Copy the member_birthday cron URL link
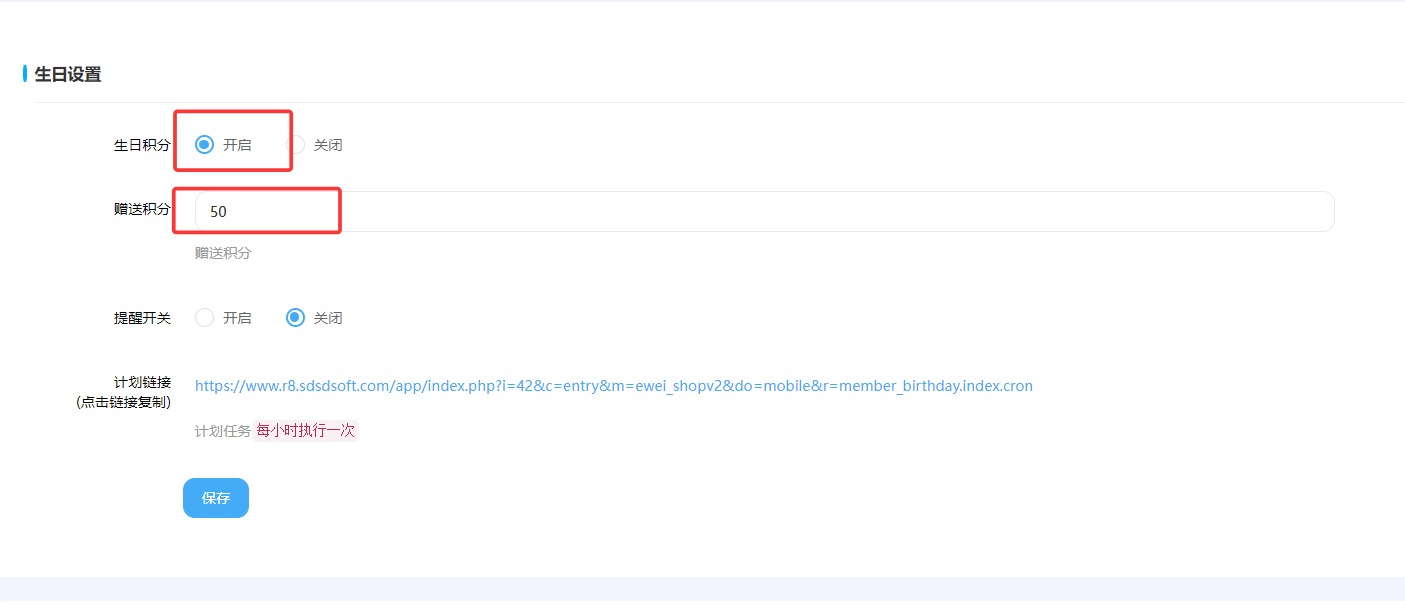This screenshot has height=616, width=1405. tap(613, 386)
